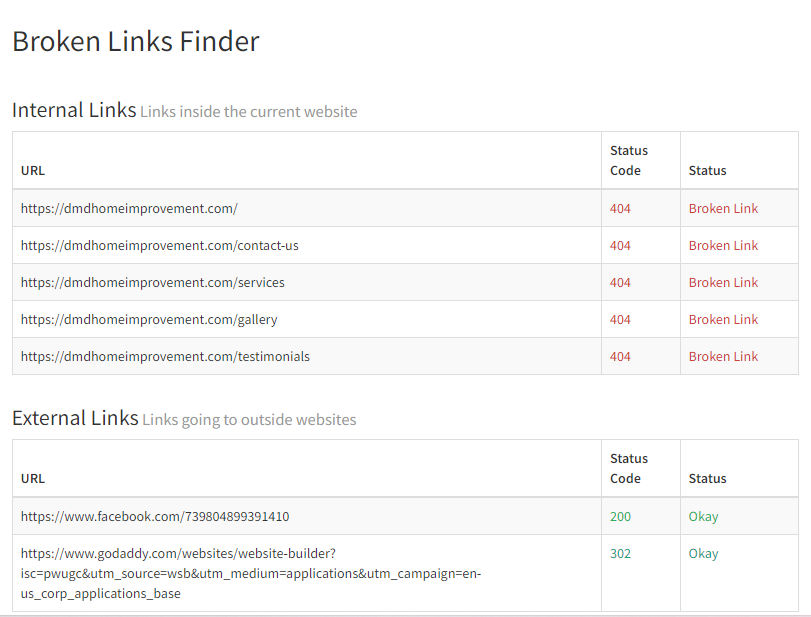Click the External Links section heading

click(x=75, y=418)
